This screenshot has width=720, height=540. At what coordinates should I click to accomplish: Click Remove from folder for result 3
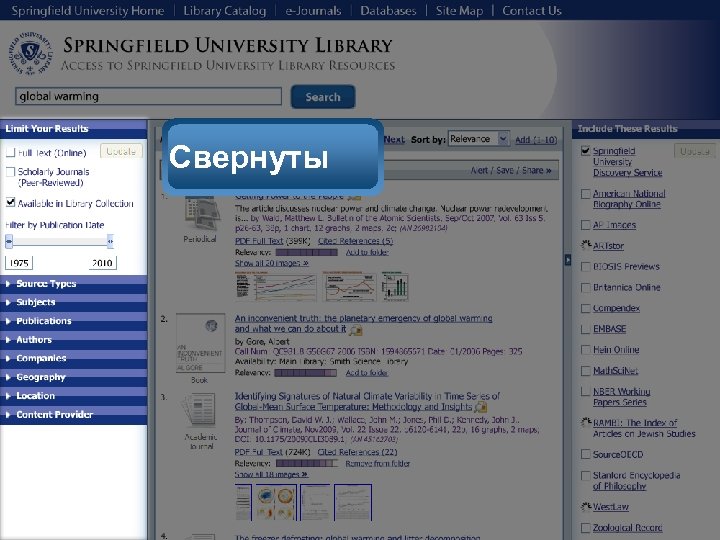pos(377,463)
